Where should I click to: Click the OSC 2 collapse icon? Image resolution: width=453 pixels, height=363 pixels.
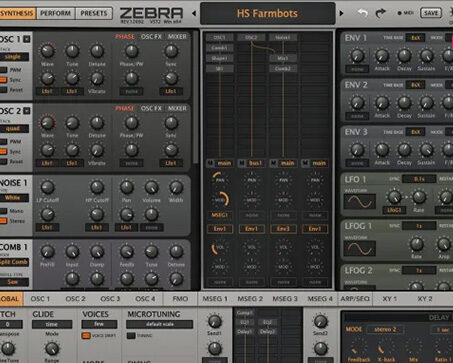[x=27, y=111]
